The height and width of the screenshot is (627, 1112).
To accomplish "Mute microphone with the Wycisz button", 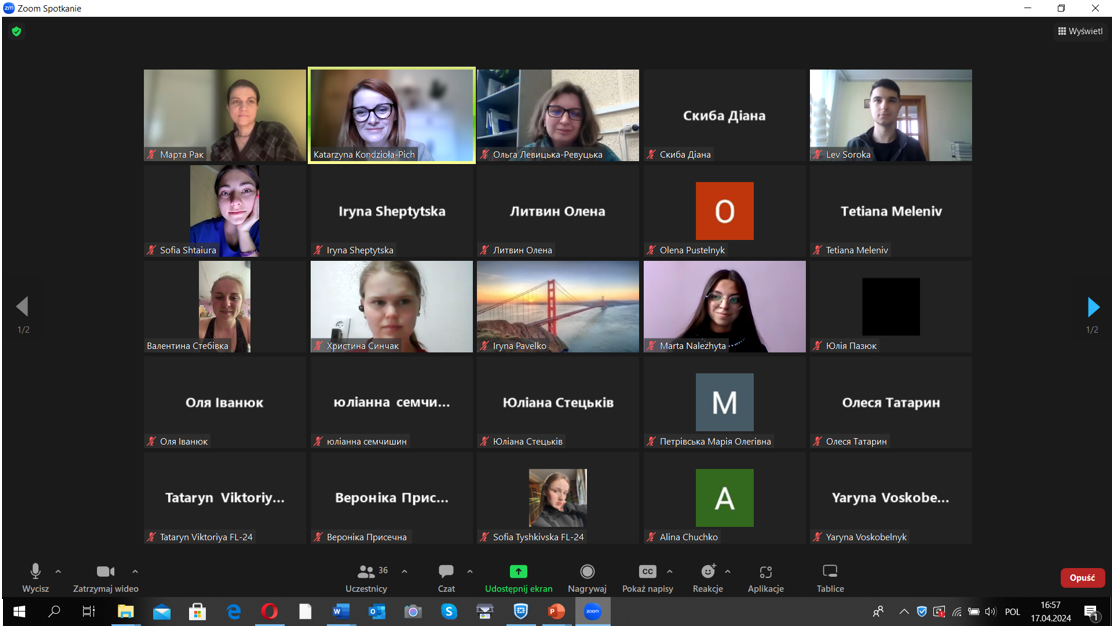I will pos(35,577).
